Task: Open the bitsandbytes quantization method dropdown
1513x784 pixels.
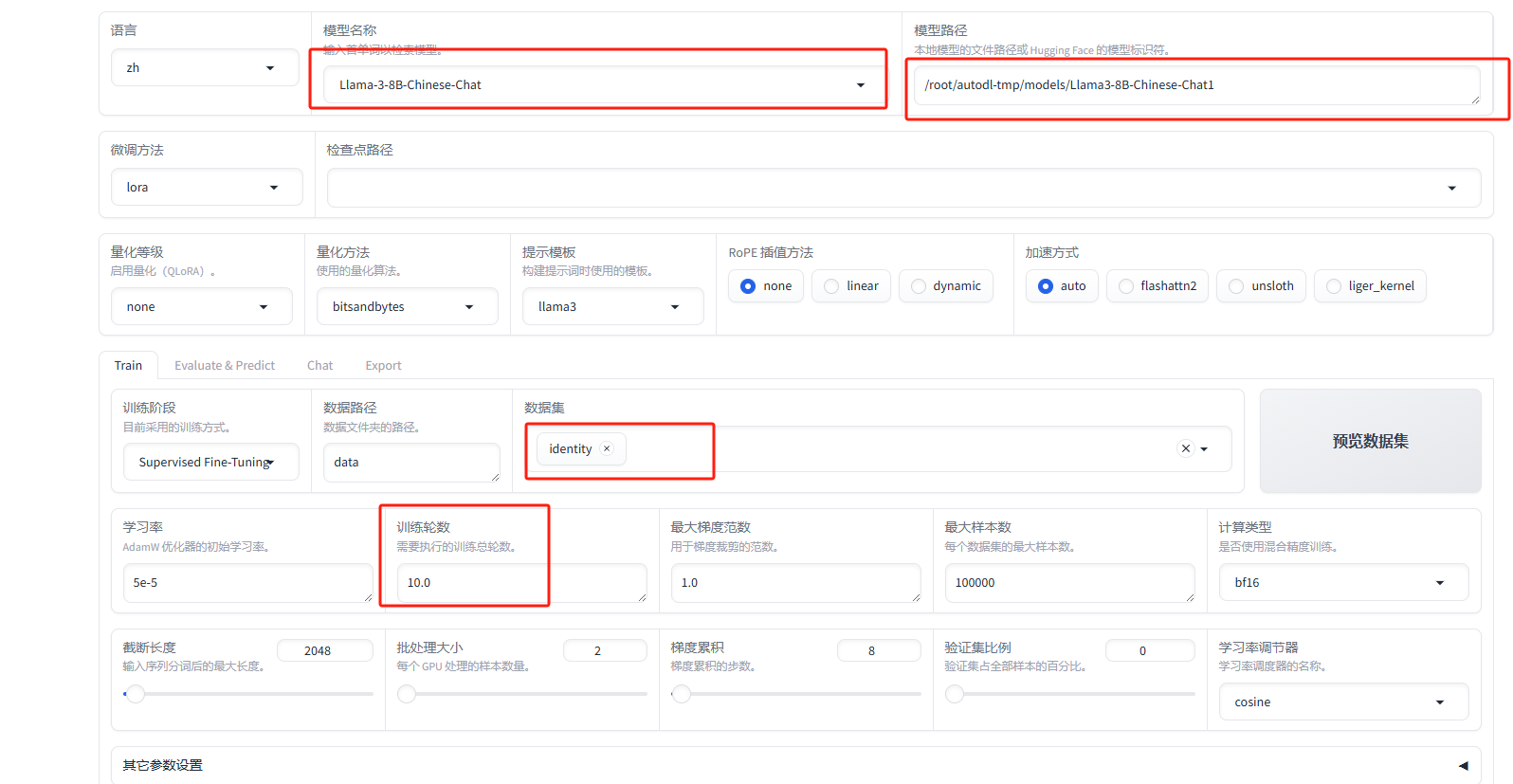Action: point(468,307)
